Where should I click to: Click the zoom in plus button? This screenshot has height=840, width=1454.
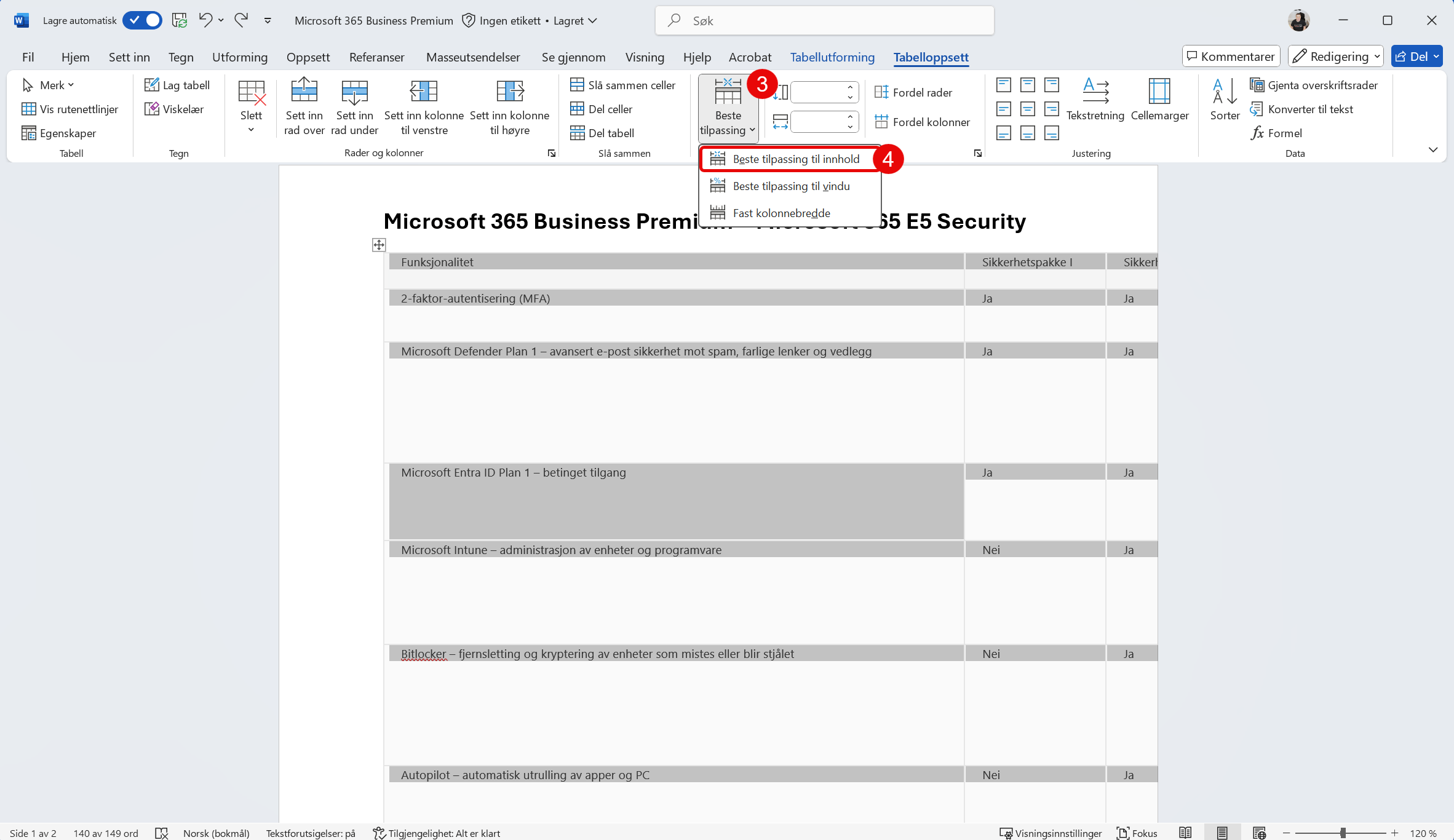[1395, 833]
